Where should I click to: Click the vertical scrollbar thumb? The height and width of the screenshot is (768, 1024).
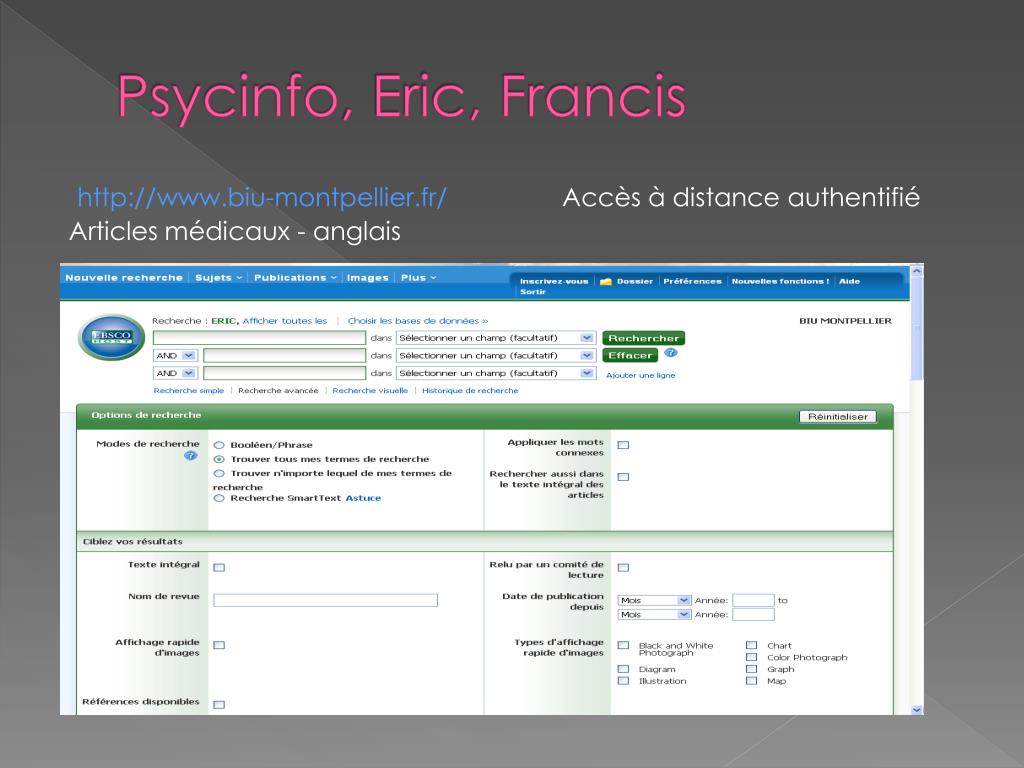[x=917, y=328]
